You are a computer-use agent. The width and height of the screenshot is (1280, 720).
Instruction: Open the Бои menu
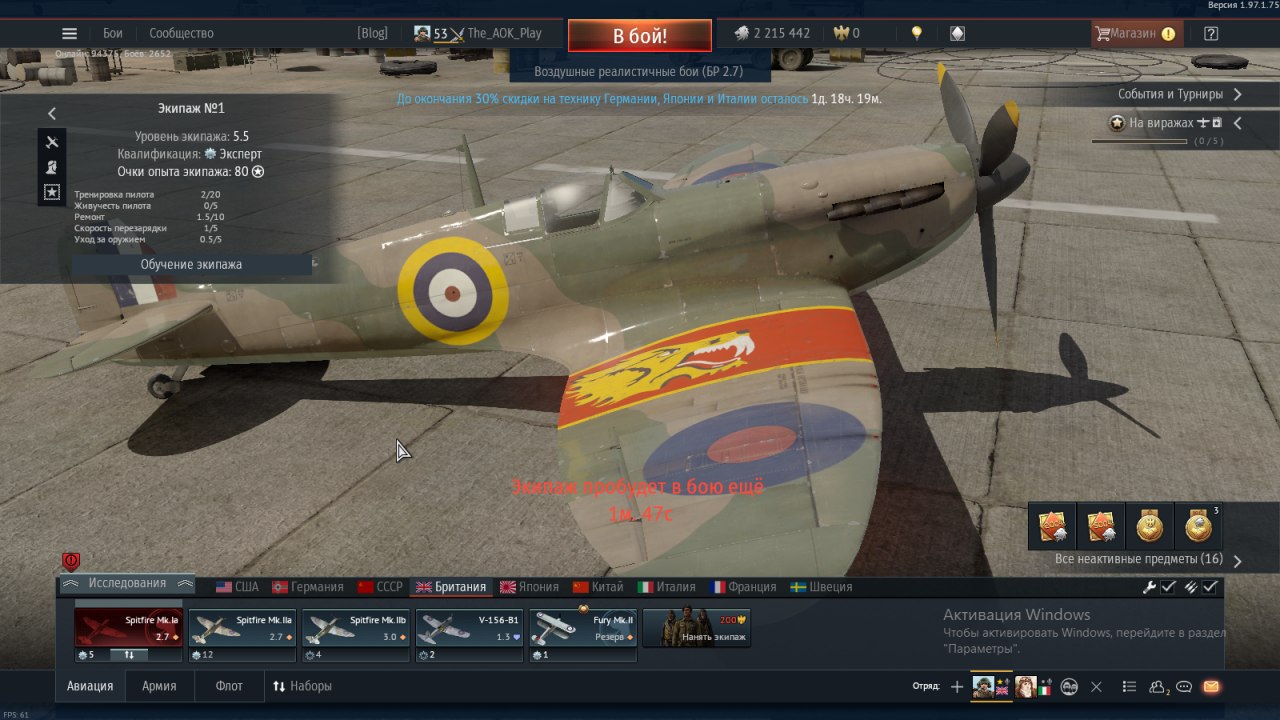coord(113,33)
